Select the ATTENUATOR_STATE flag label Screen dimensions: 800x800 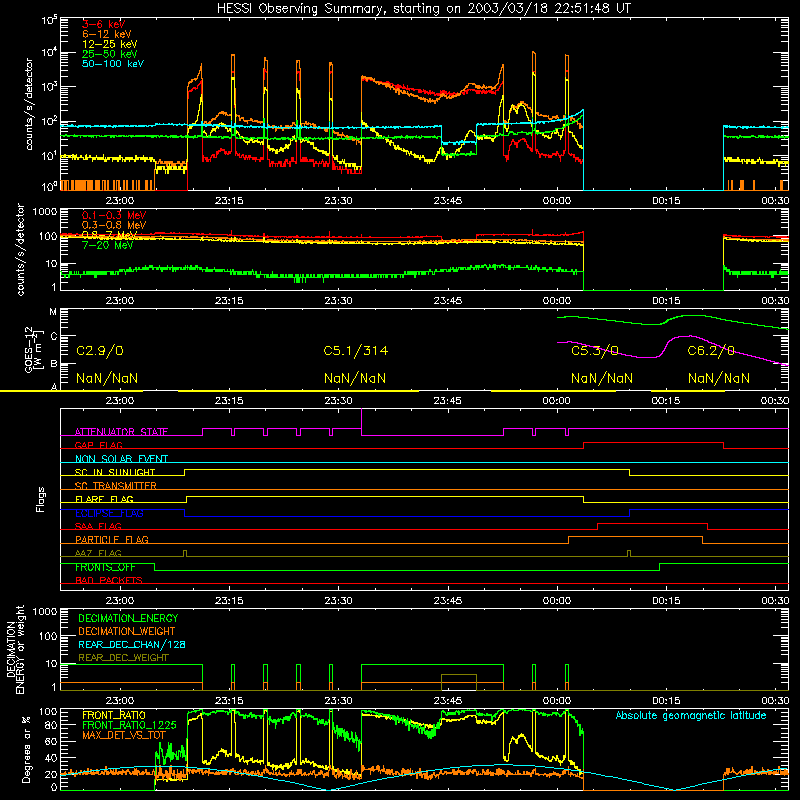121,432
